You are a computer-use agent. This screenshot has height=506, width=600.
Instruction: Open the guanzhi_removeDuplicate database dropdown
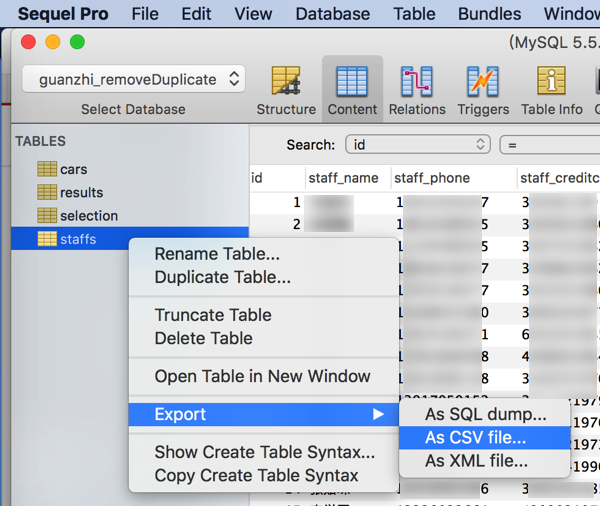(x=133, y=79)
